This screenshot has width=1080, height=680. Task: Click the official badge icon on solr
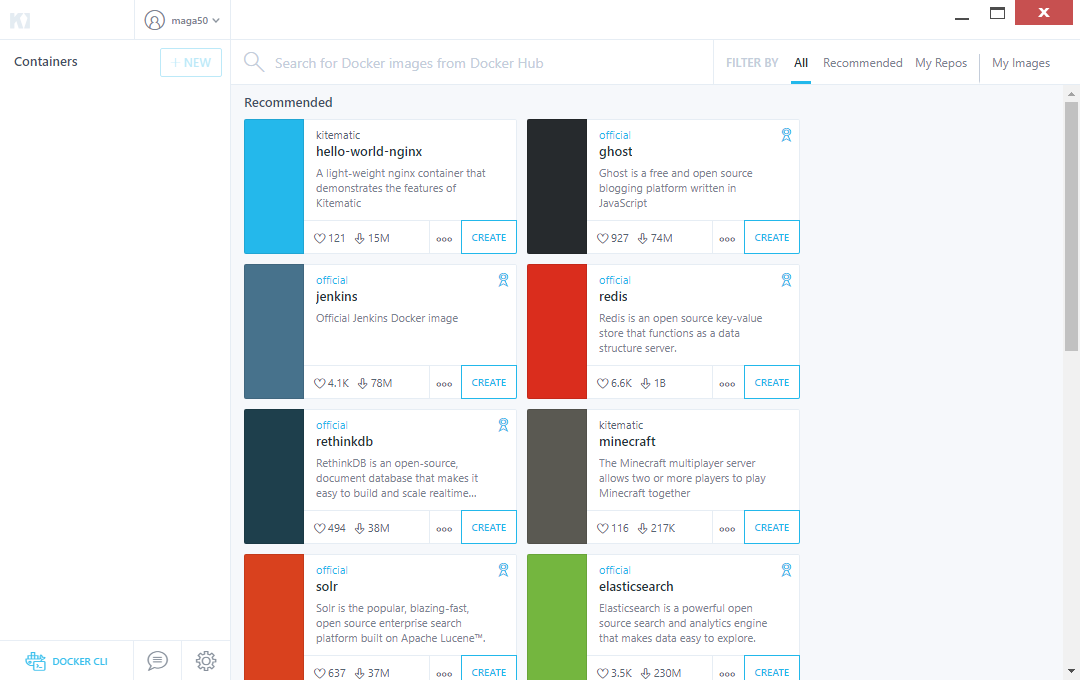503,570
